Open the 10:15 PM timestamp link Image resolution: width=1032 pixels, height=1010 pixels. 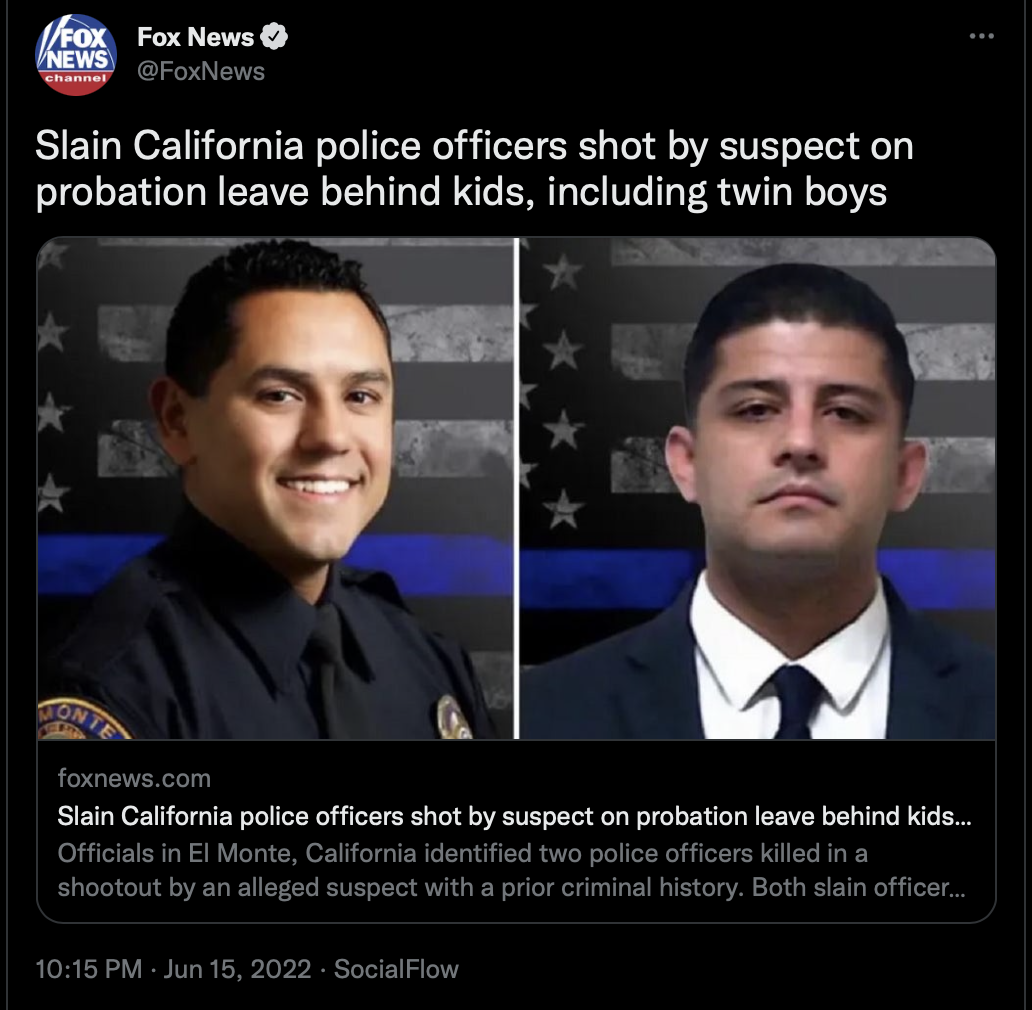click(89, 969)
